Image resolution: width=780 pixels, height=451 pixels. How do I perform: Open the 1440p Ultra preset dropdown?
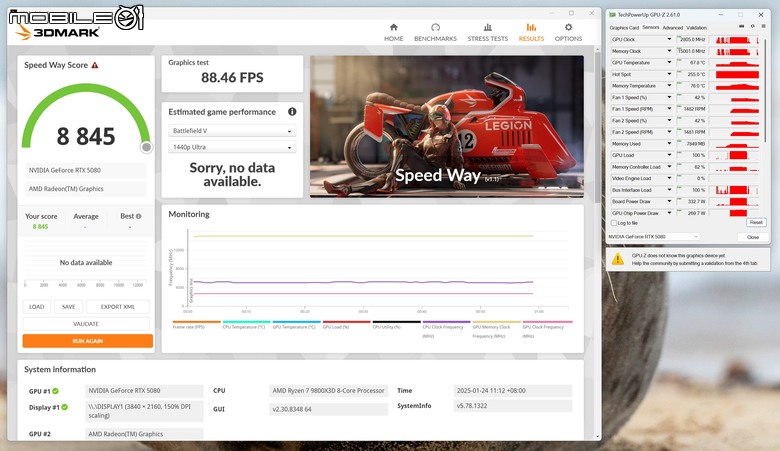tap(232, 147)
